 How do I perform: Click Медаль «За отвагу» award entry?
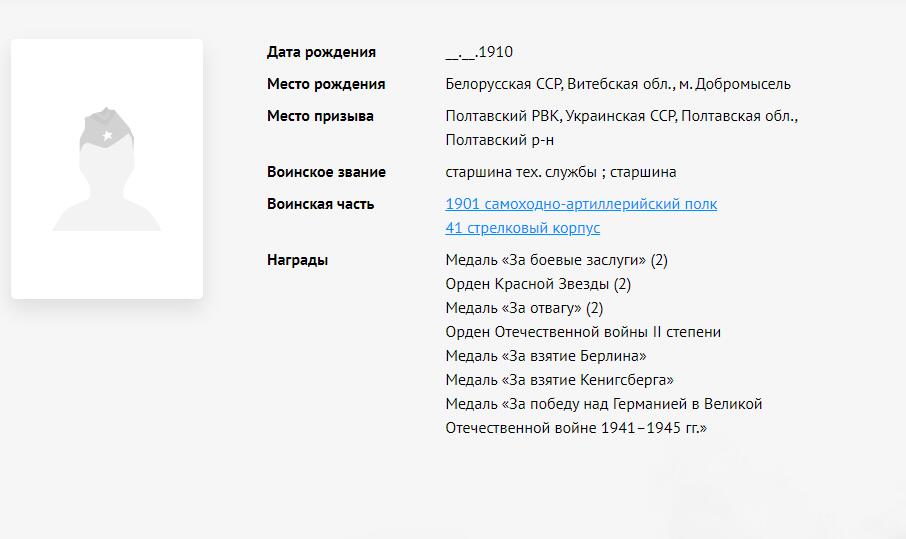point(524,308)
